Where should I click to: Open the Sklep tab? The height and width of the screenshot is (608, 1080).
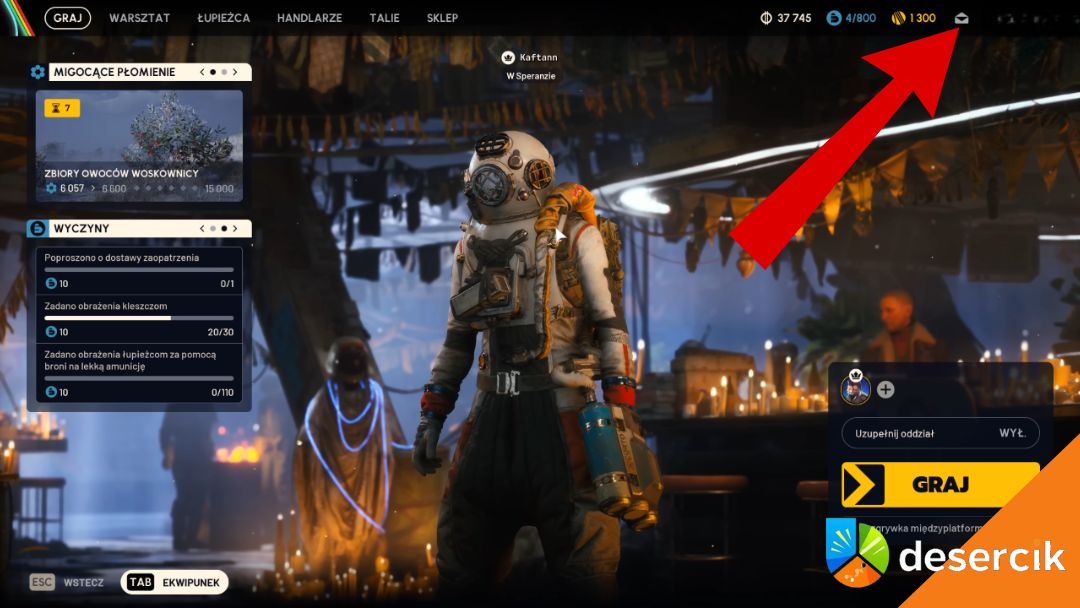click(x=442, y=18)
